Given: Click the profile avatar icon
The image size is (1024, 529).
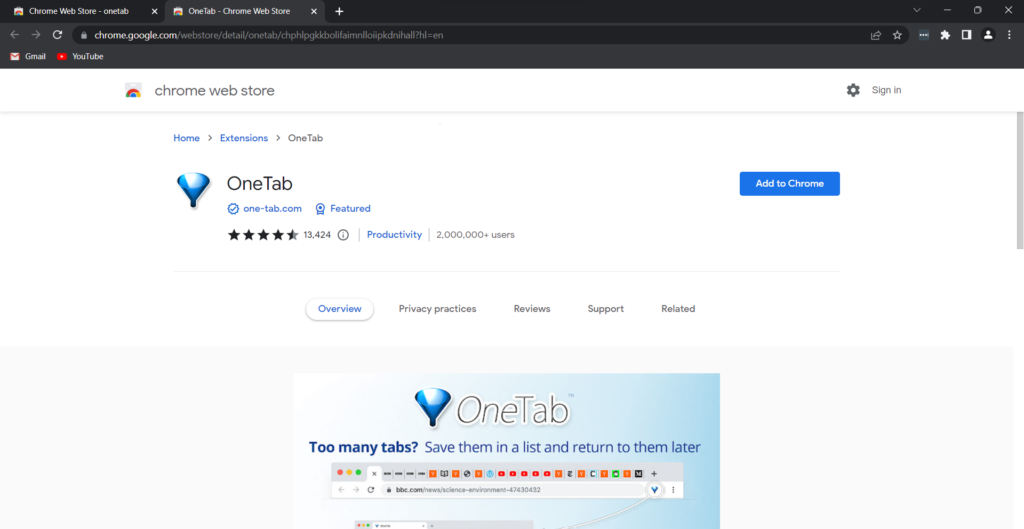Looking at the screenshot, I should click(x=988, y=35).
